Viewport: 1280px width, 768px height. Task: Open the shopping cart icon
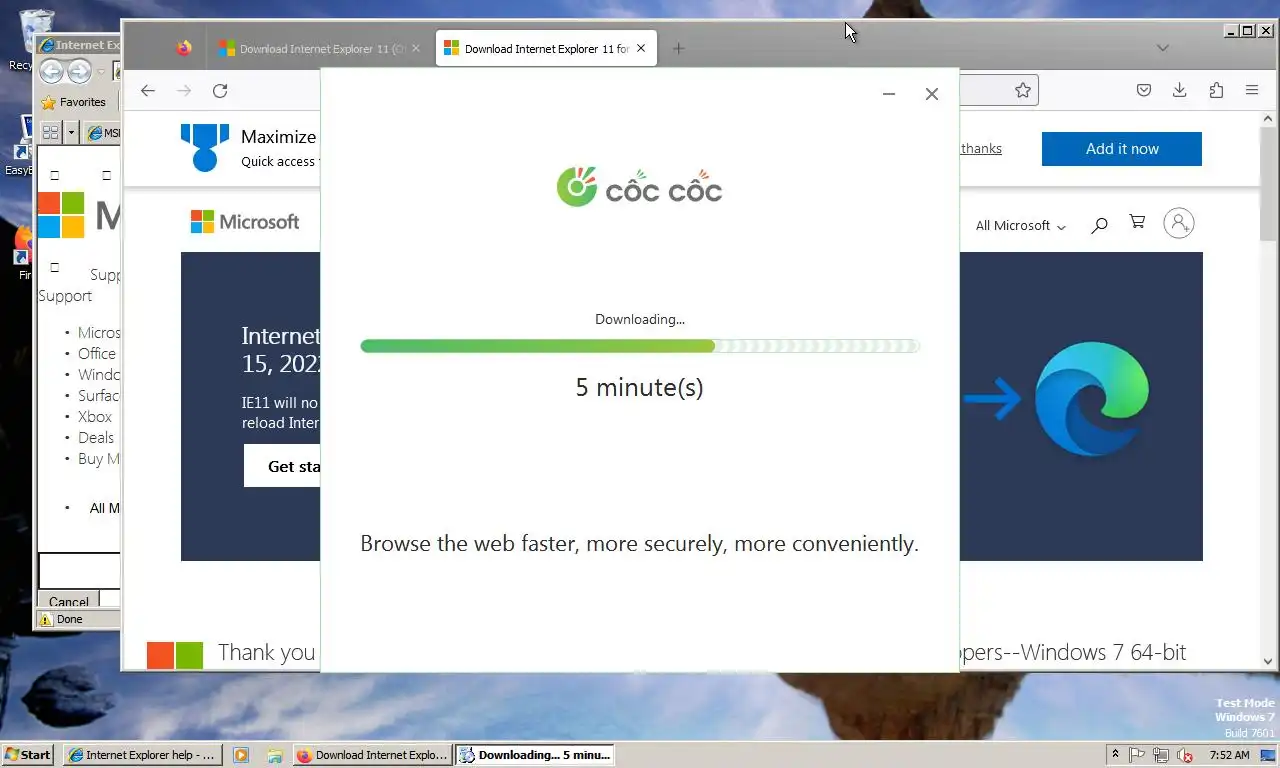coord(1137,222)
